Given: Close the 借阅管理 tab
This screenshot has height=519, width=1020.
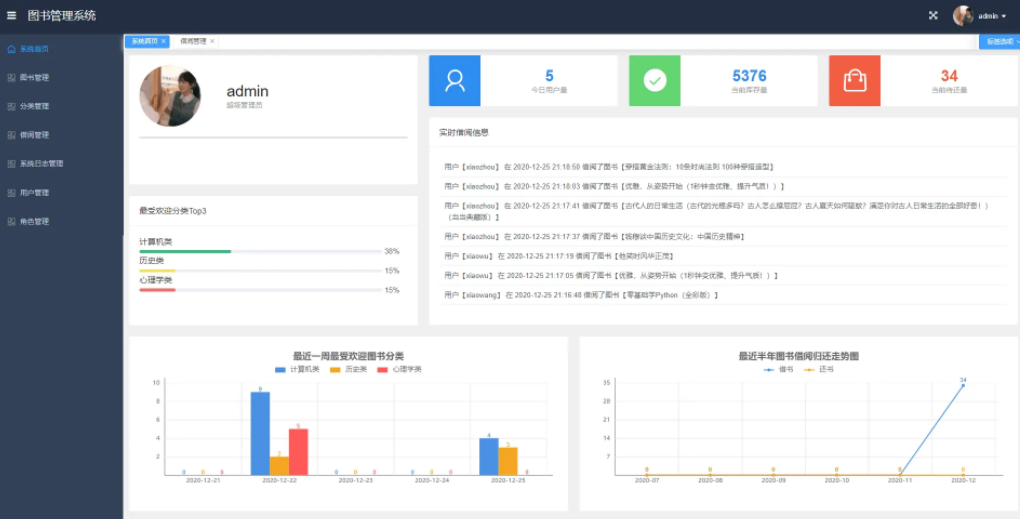Looking at the screenshot, I should tap(212, 41).
